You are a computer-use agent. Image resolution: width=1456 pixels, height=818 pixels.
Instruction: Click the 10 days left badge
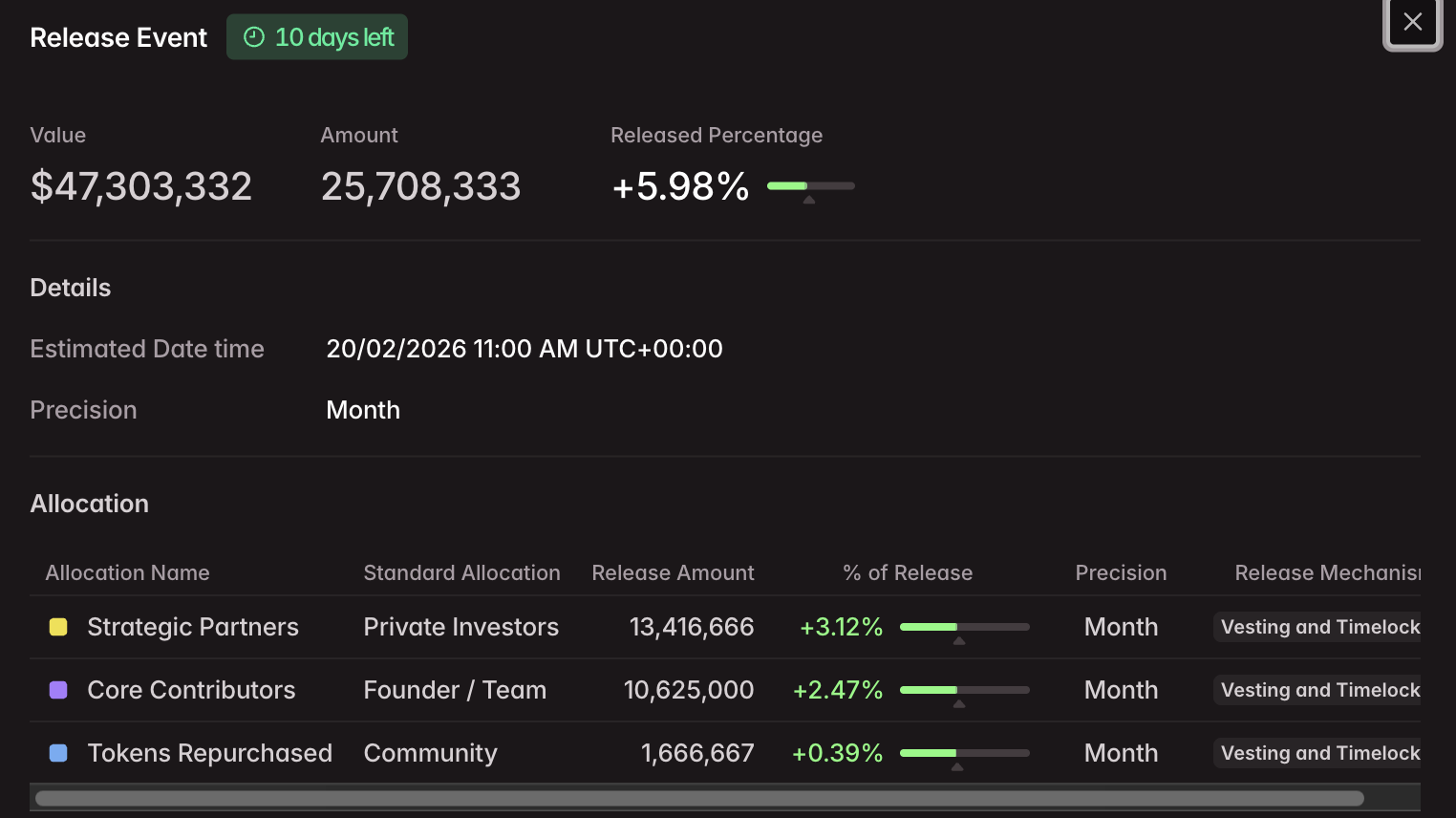pyautogui.click(x=317, y=37)
